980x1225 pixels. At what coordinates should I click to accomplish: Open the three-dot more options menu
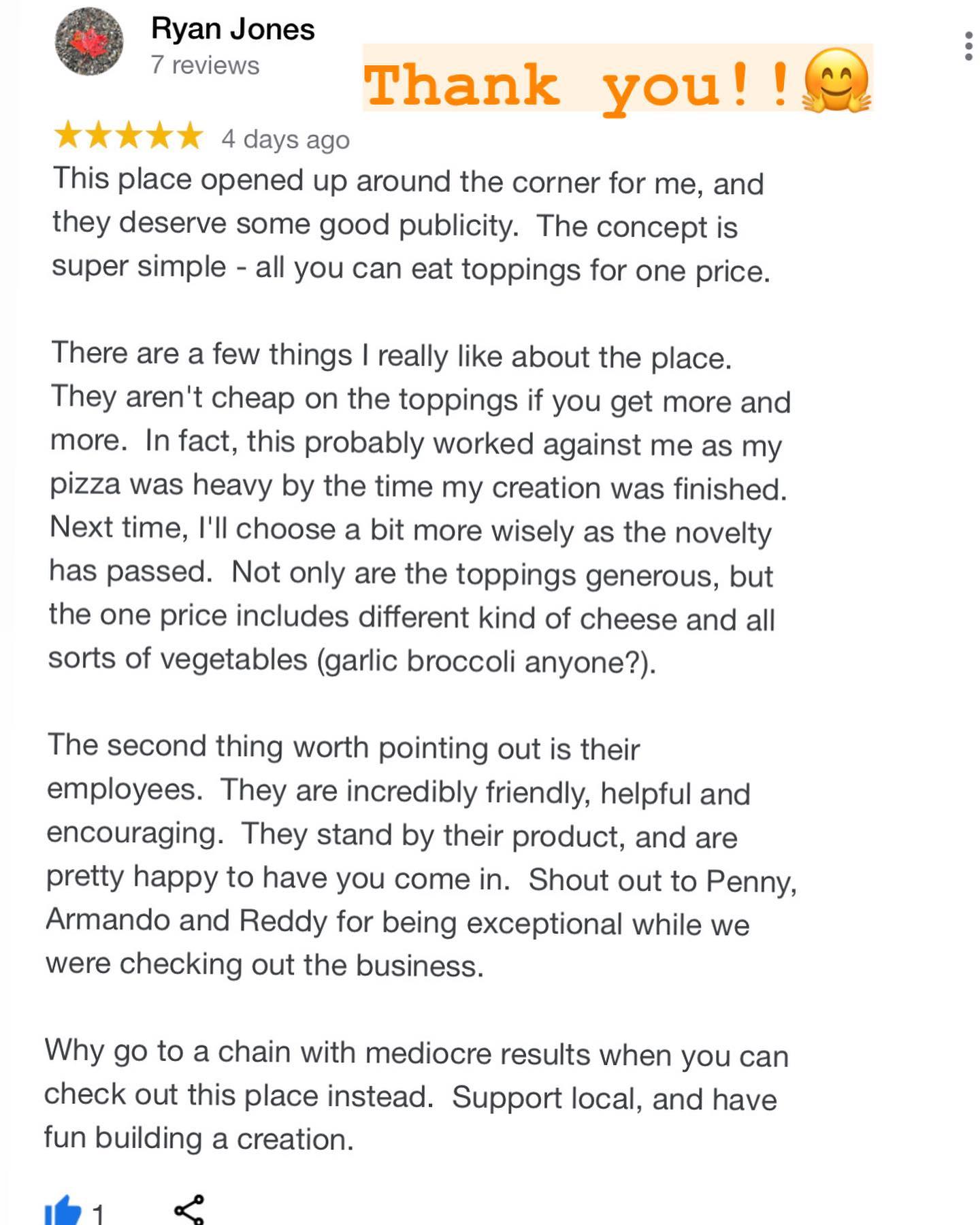click(968, 46)
